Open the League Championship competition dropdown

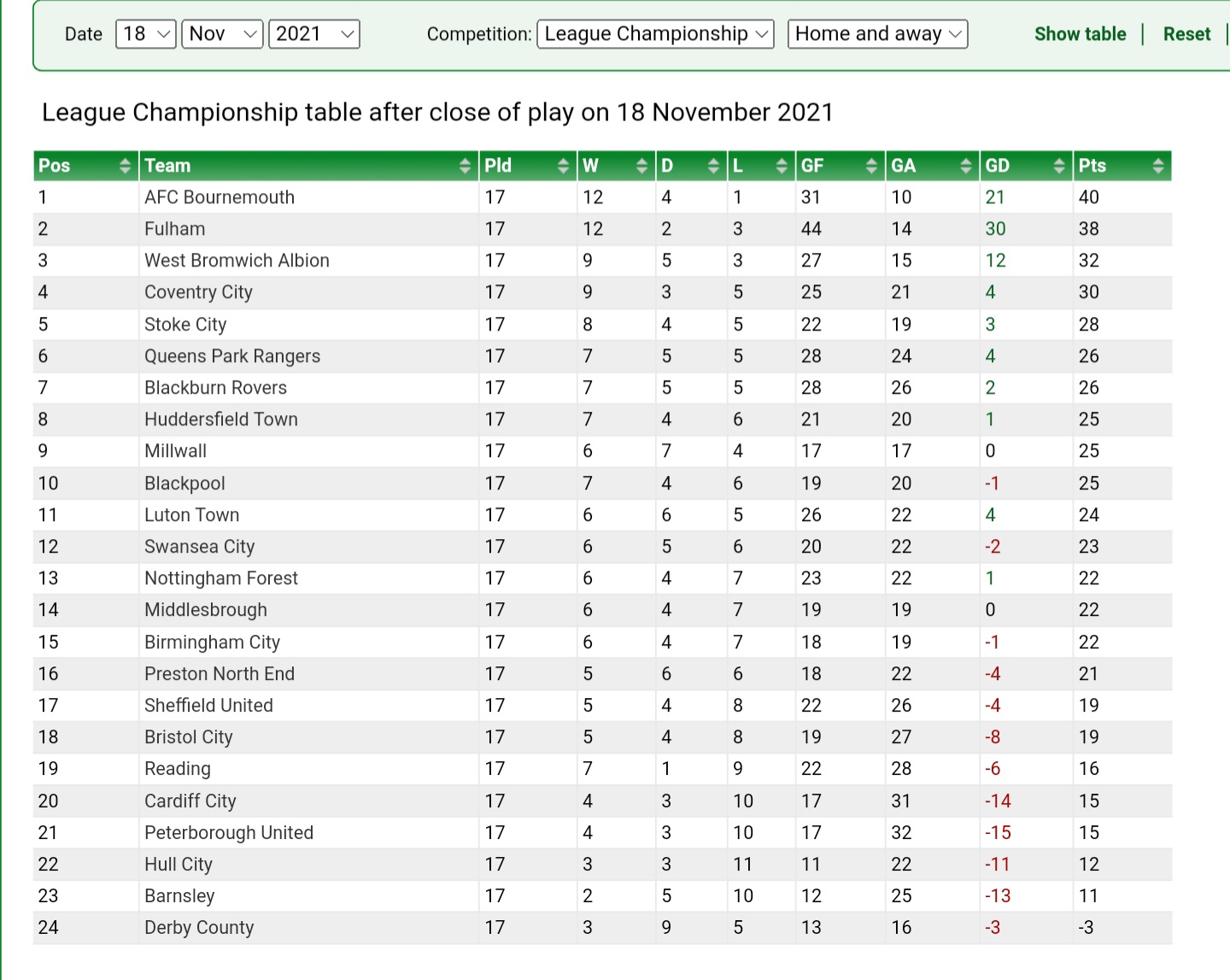click(x=655, y=34)
